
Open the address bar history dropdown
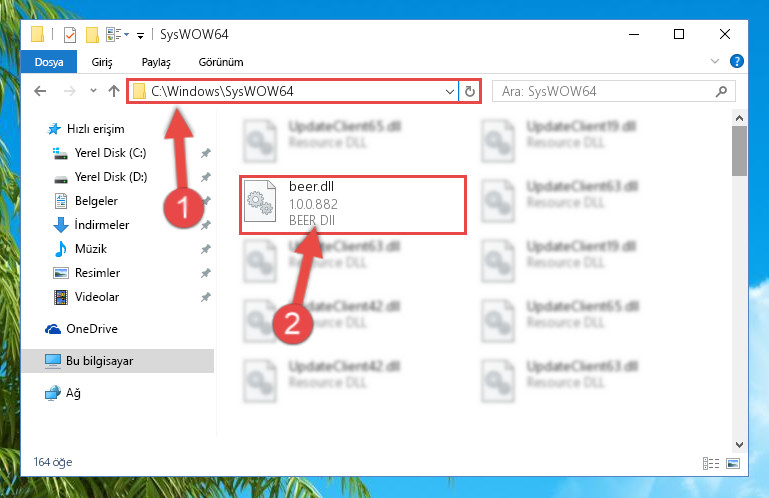tap(449, 91)
